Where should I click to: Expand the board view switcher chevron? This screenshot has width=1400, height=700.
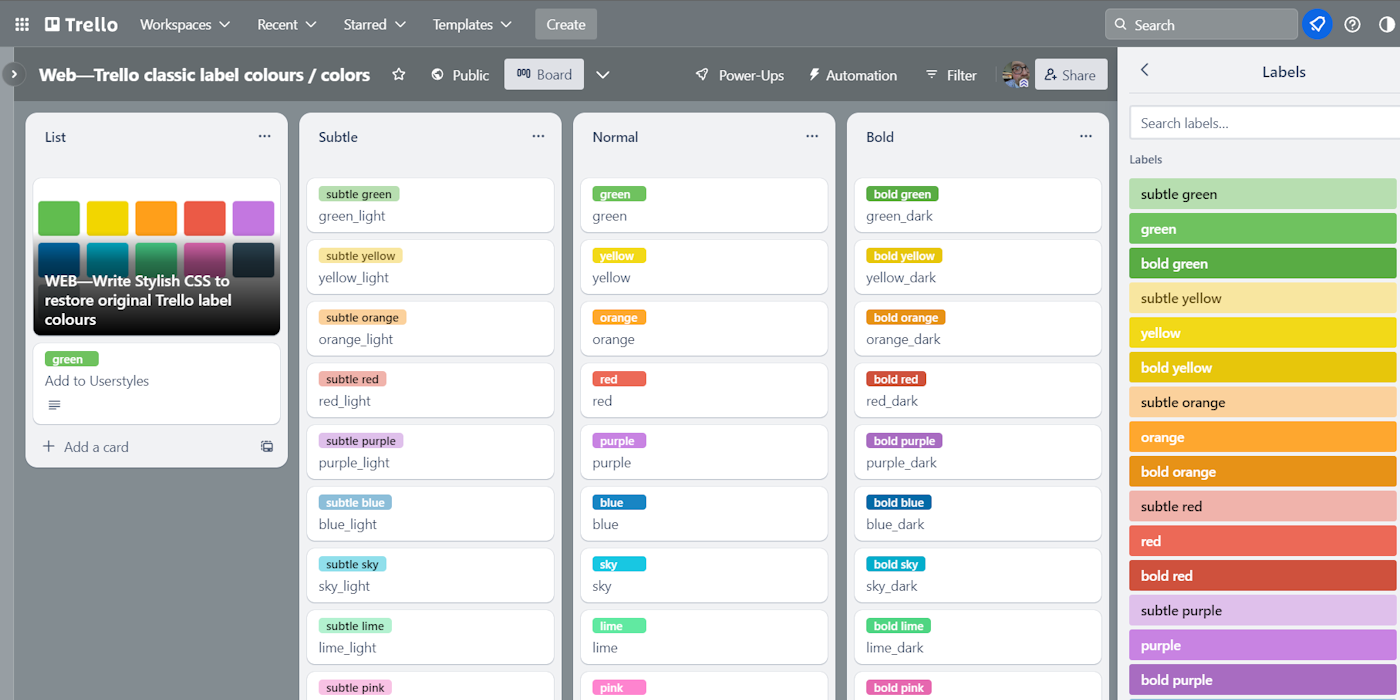tap(603, 74)
